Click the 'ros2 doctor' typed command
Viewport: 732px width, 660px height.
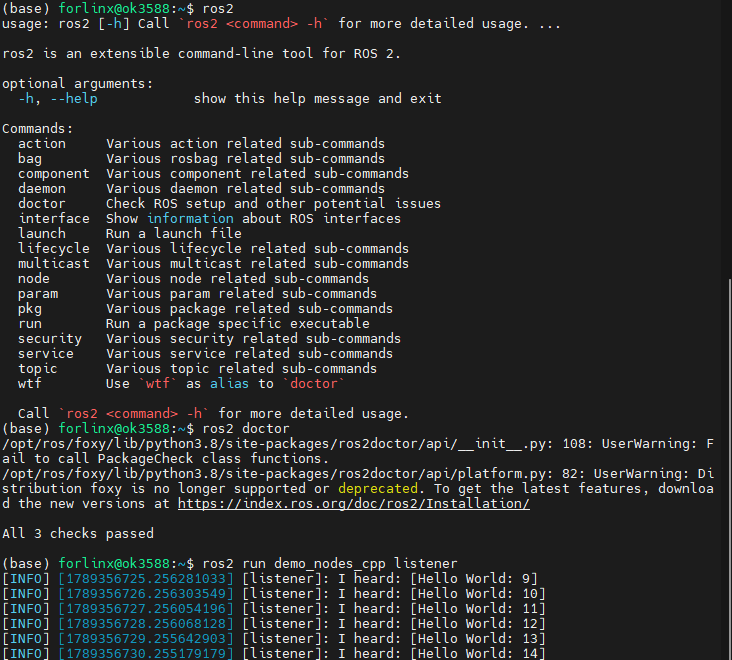point(246,428)
